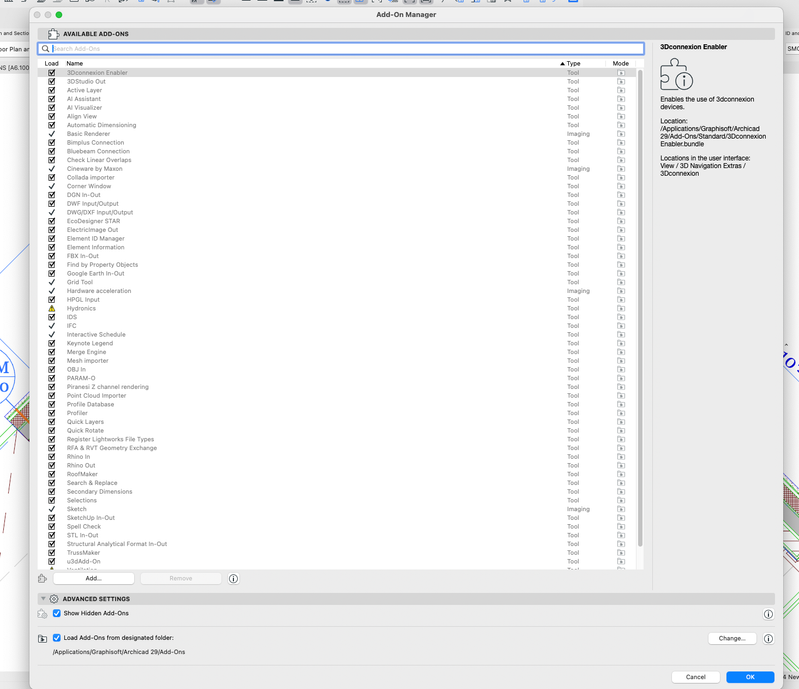This screenshot has width=799, height=689.
Task: Uncheck the EcoDesigner STAR add-on
Action: coord(51,221)
